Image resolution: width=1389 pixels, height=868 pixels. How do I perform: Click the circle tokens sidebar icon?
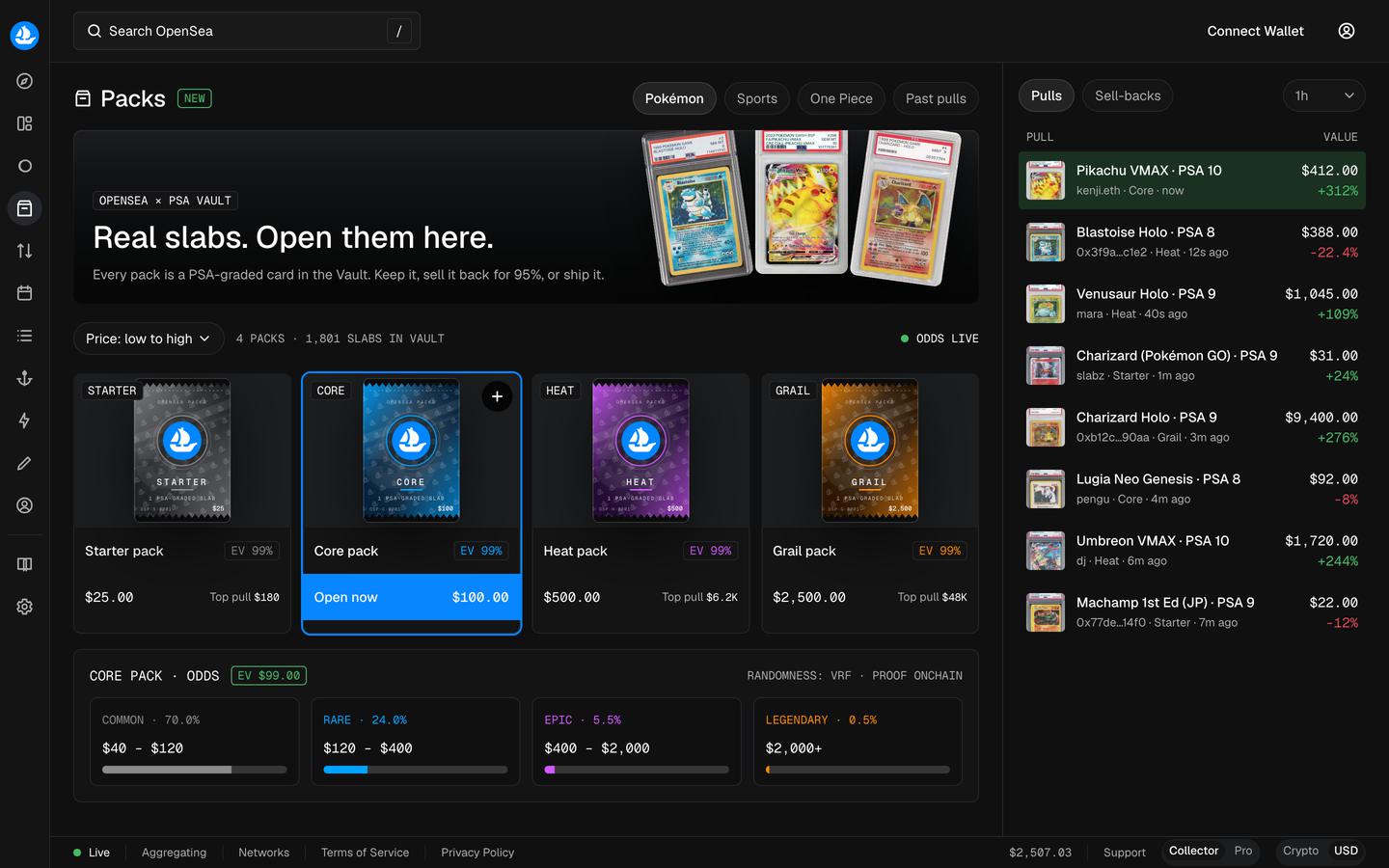(25, 166)
